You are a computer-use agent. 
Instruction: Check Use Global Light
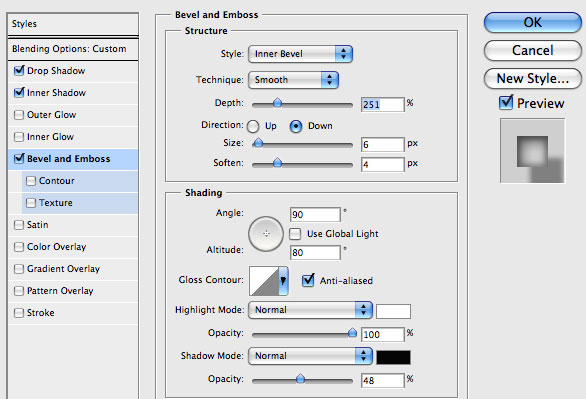pos(295,234)
